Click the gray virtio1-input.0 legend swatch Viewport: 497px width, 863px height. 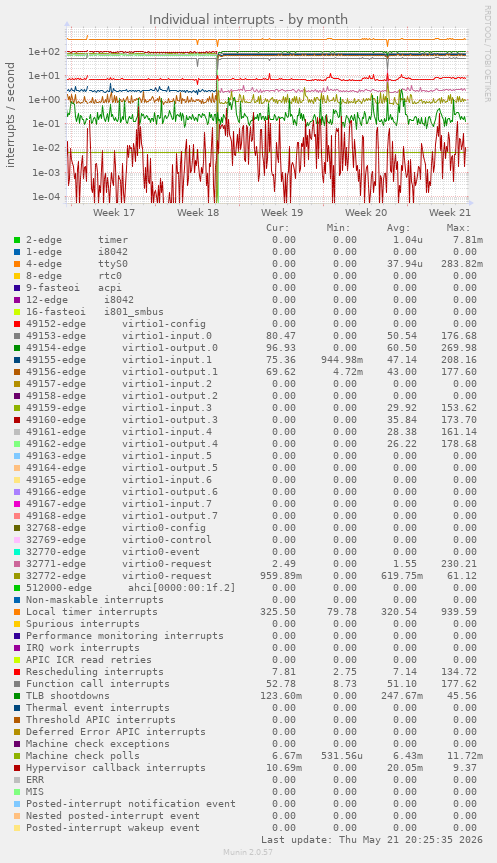pyautogui.click(x=17, y=336)
